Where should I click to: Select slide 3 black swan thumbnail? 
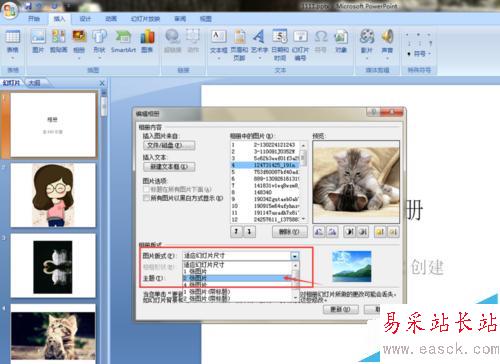pyautogui.click(x=53, y=266)
